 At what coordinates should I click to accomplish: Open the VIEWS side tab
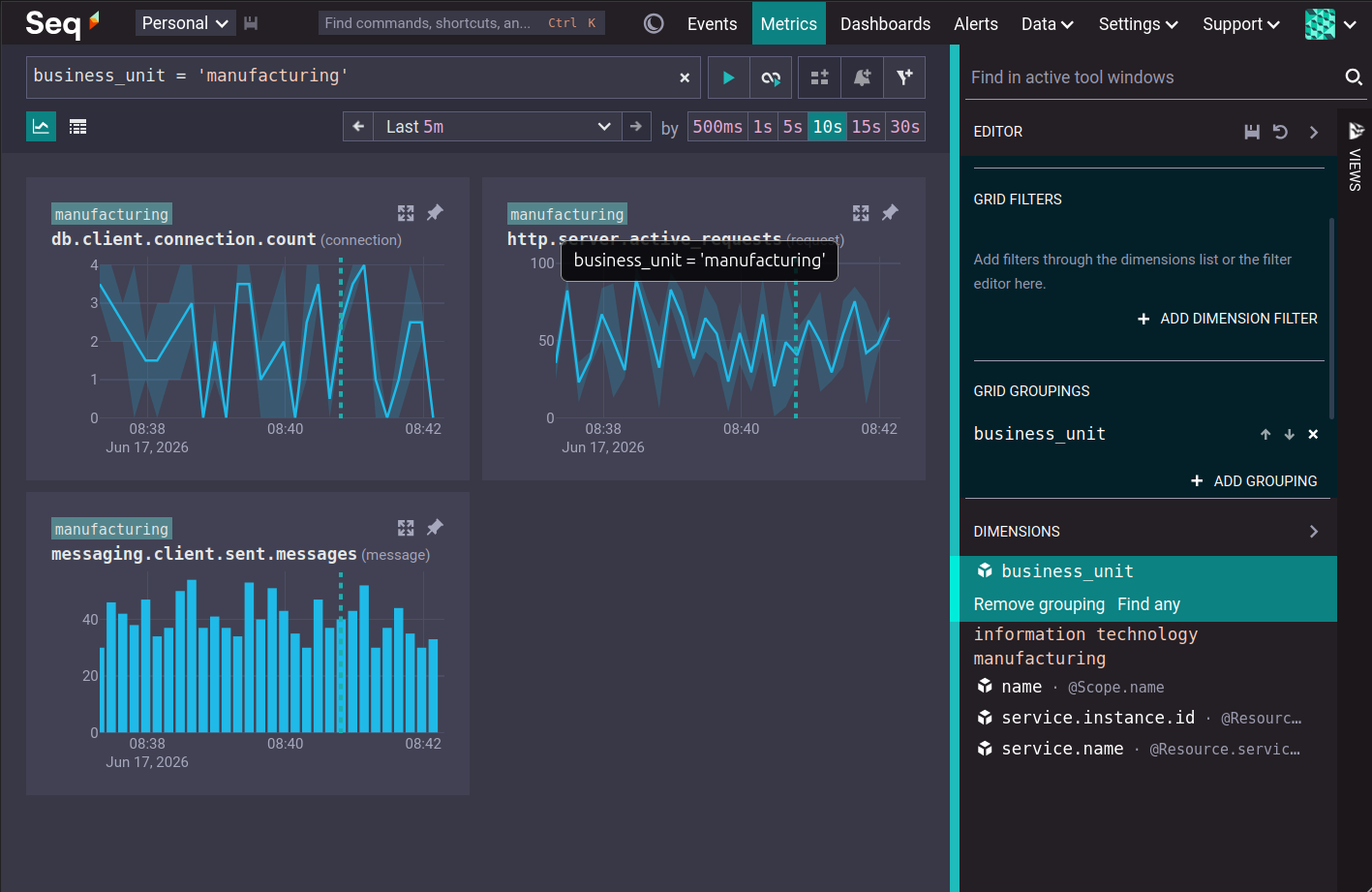pos(1355,157)
